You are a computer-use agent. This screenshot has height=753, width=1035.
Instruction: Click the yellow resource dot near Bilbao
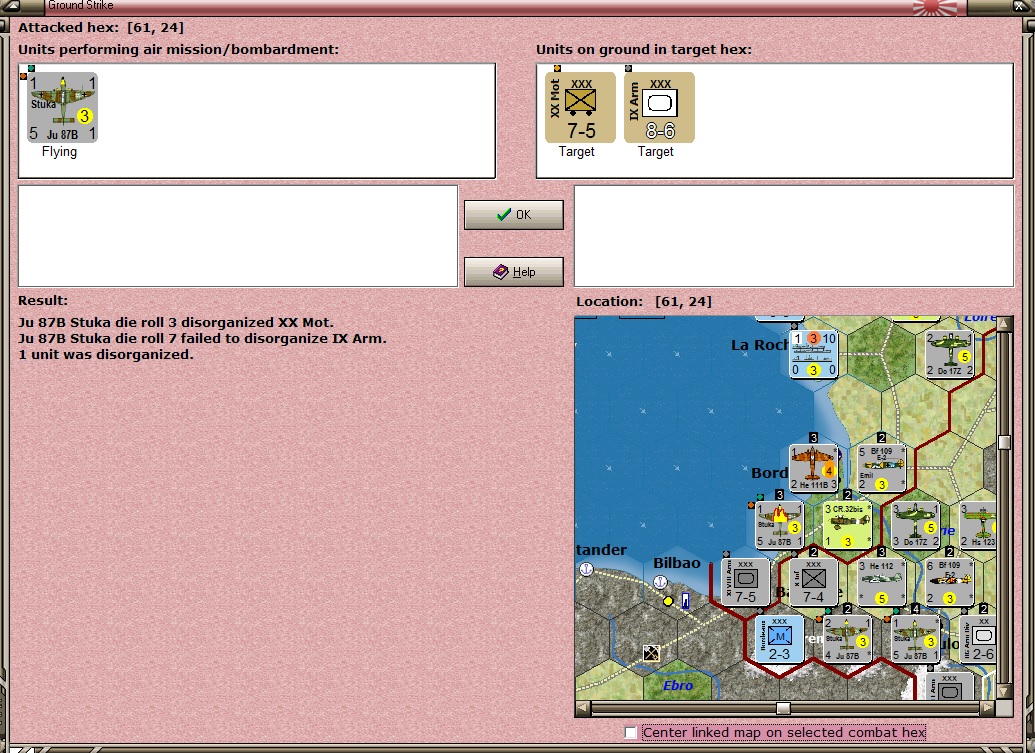coord(668,601)
